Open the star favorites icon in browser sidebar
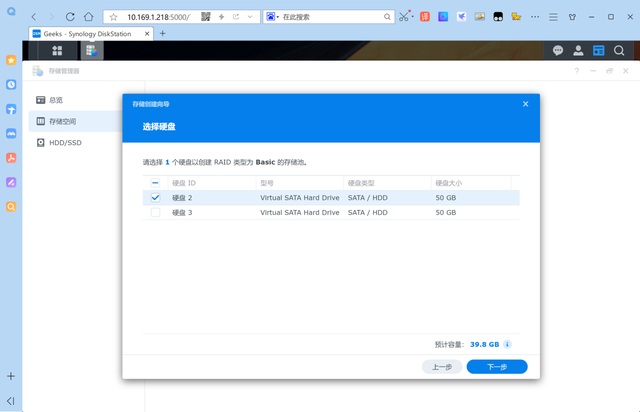Viewport: 640px width, 412px height. click(x=11, y=60)
